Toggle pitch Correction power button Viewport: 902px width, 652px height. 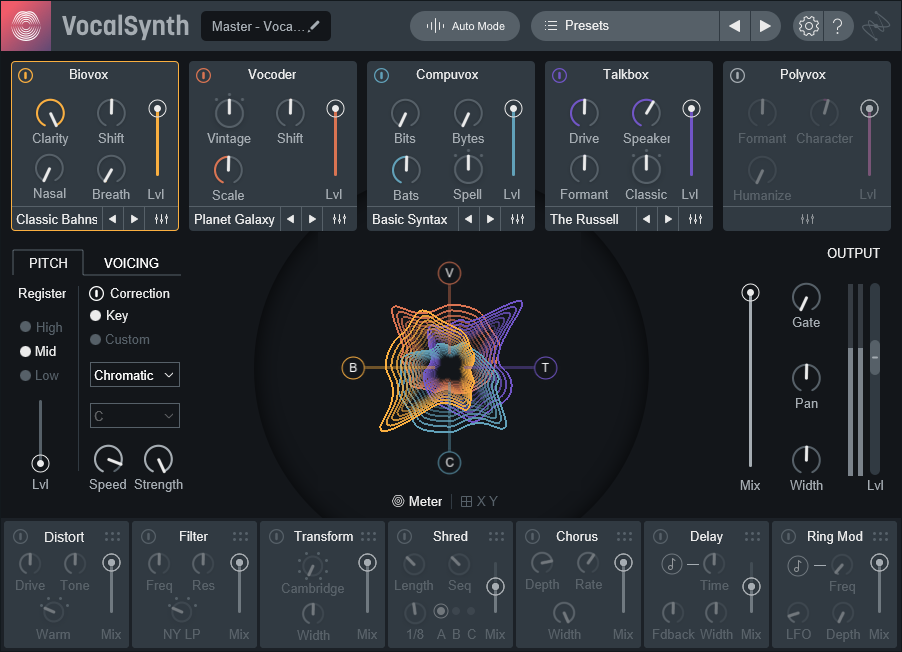pyautogui.click(x=96, y=293)
